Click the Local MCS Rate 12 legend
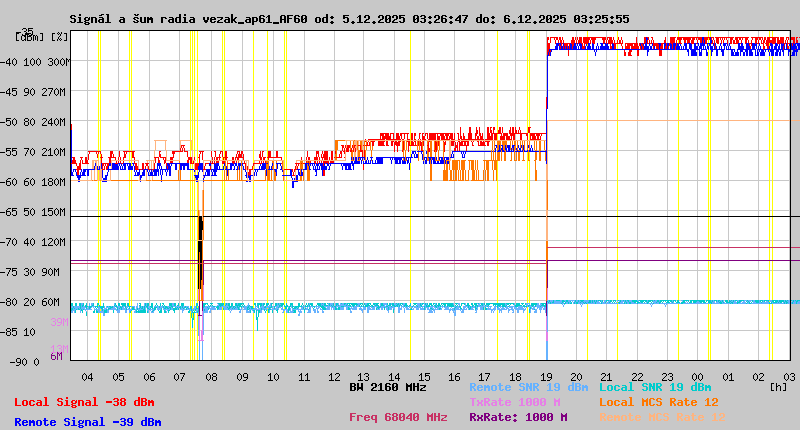The width and height of the screenshot is (800, 430). tap(659, 402)
